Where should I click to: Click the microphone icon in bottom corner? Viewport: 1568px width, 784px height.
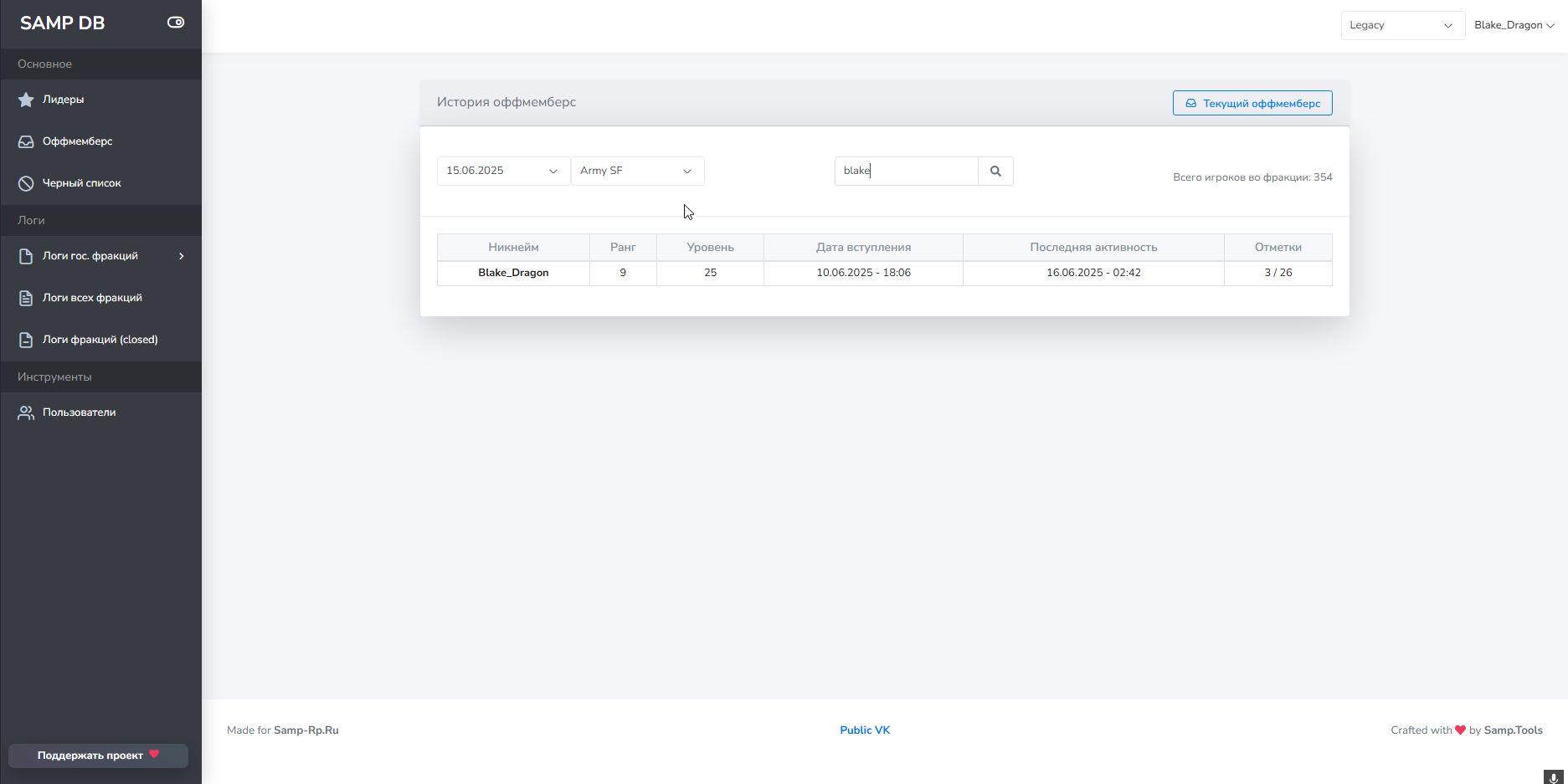coord(1554,777)
